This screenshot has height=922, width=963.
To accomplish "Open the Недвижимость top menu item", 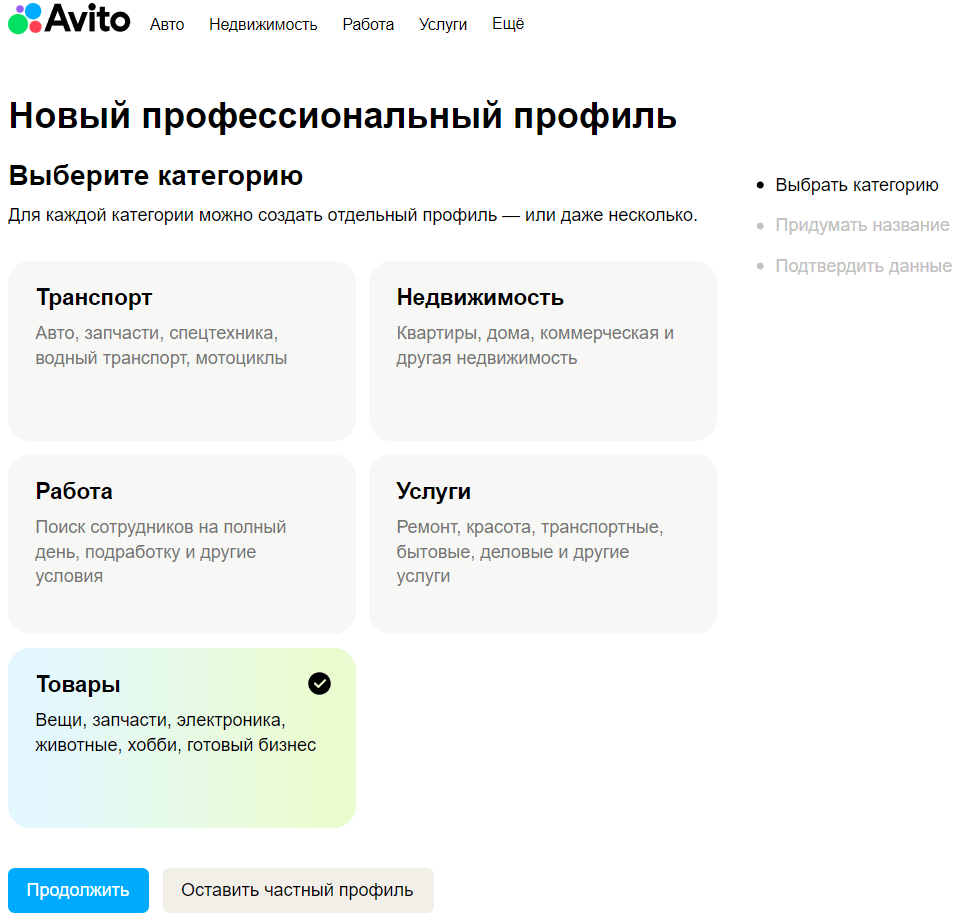I will pos(263,25).
